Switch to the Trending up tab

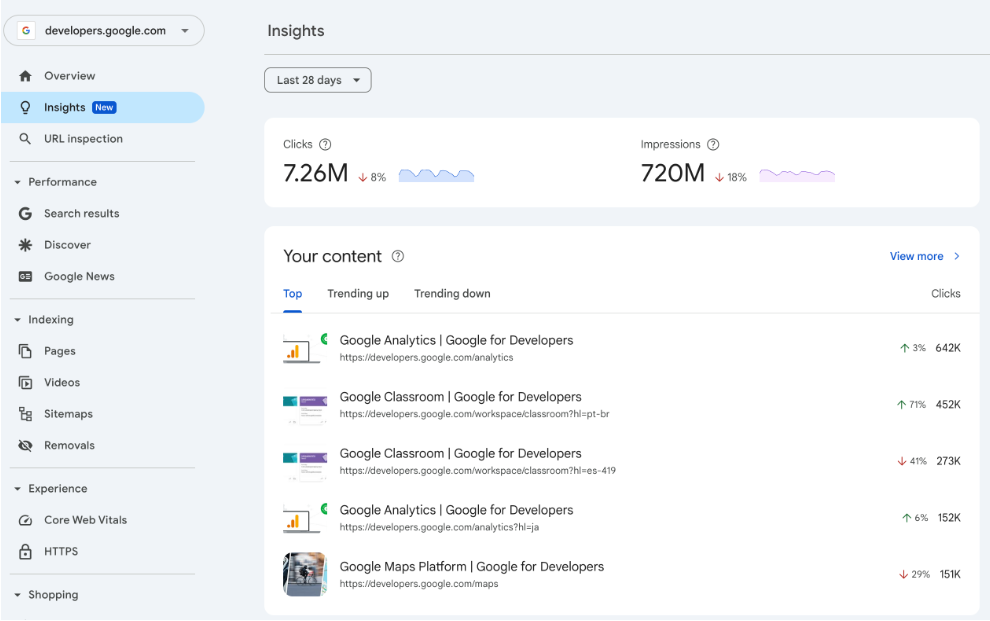tap(358, 294)
